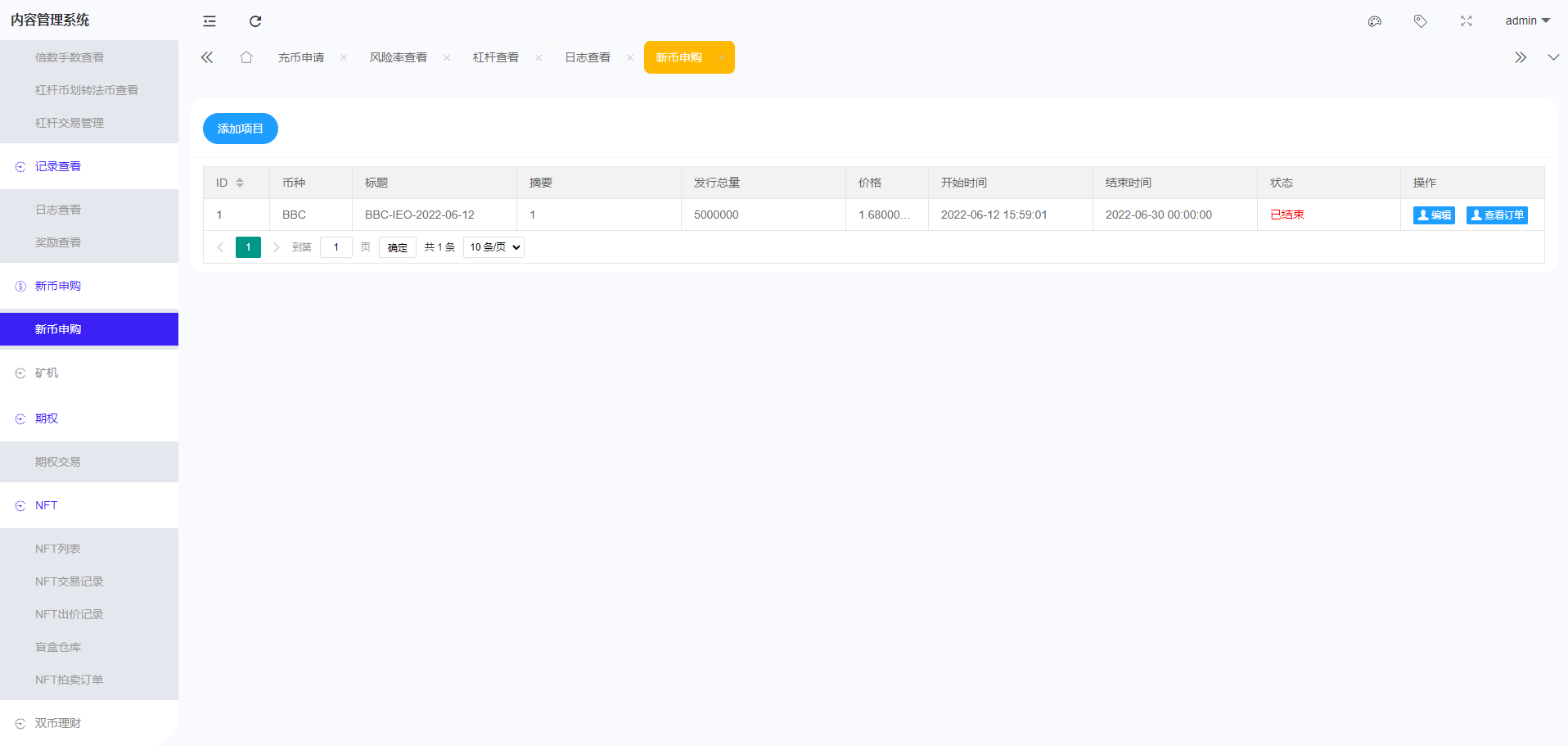Select page 1 in the pagination bar

pyautogui.click(x=248, y=246)
